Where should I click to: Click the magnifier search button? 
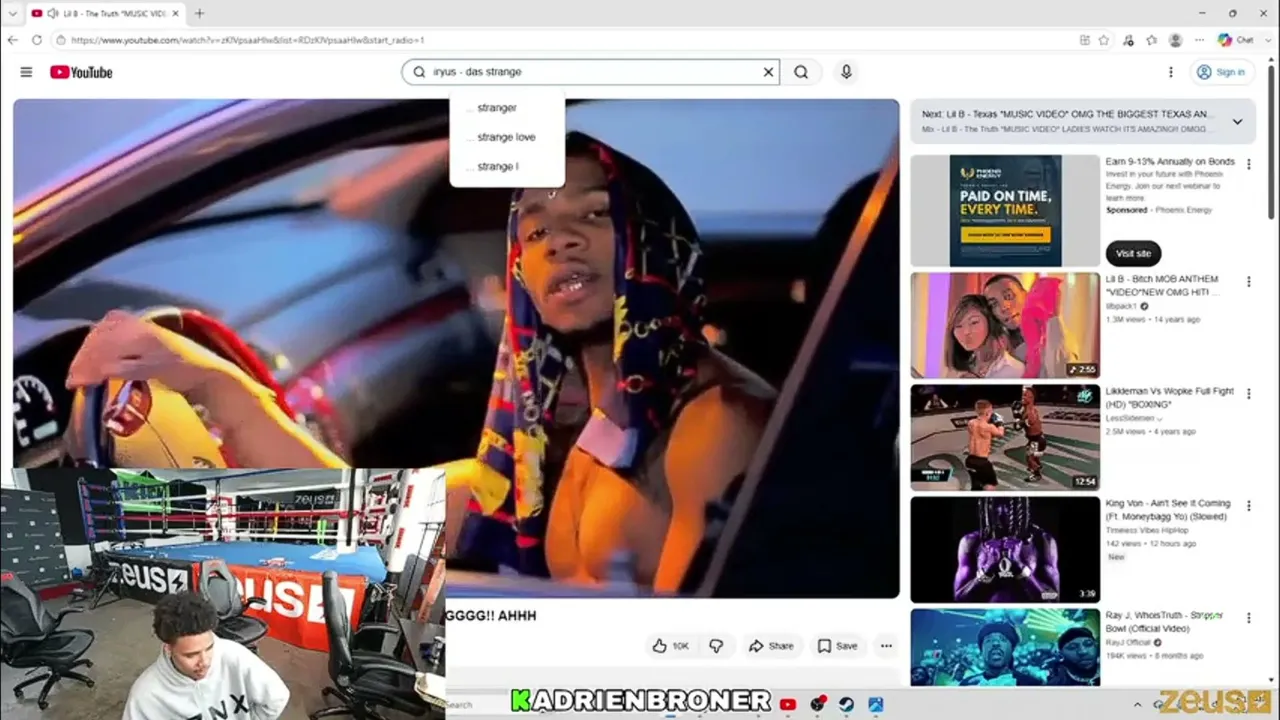[801, 72]
